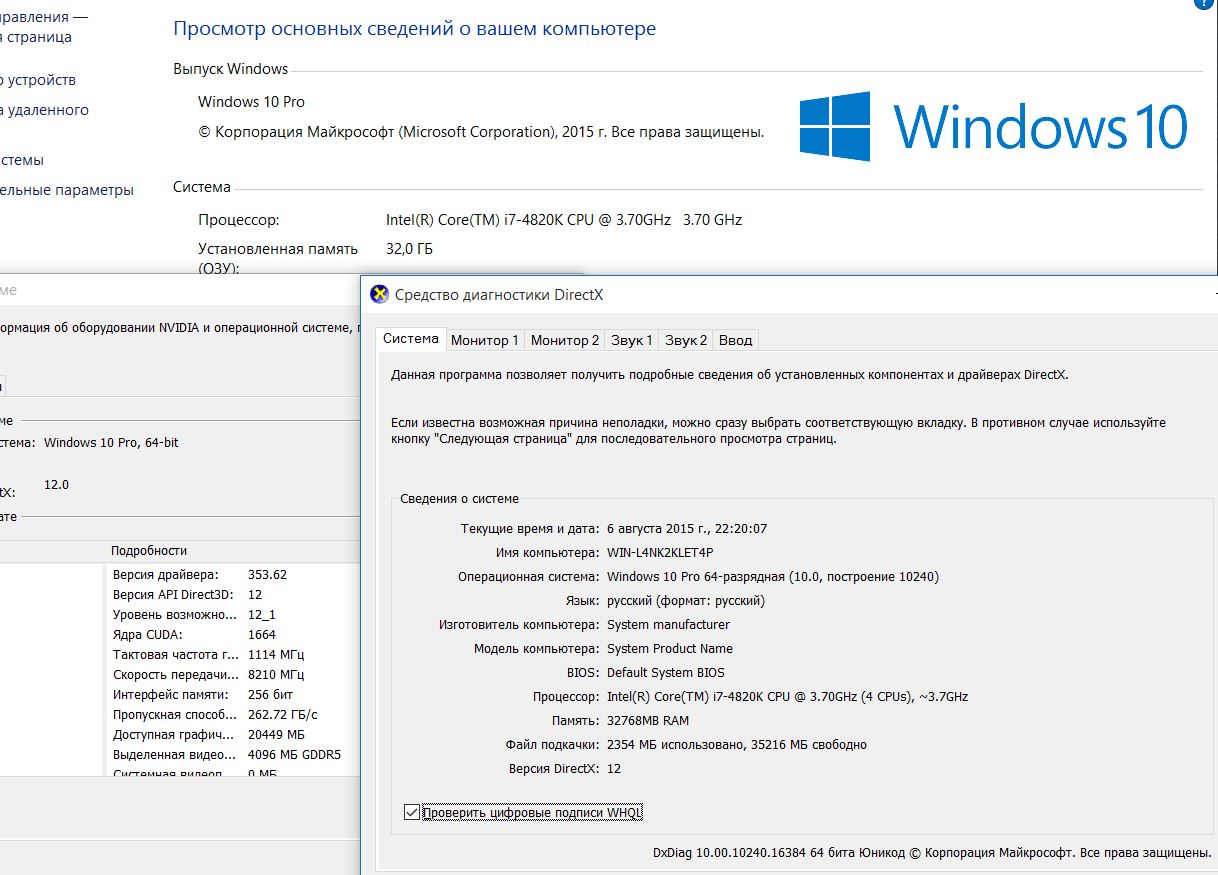Viewport: 1218px width, 875px height.
Task: Click the 'Просмотр основных сведений' heading
Action: pos(414,29)
